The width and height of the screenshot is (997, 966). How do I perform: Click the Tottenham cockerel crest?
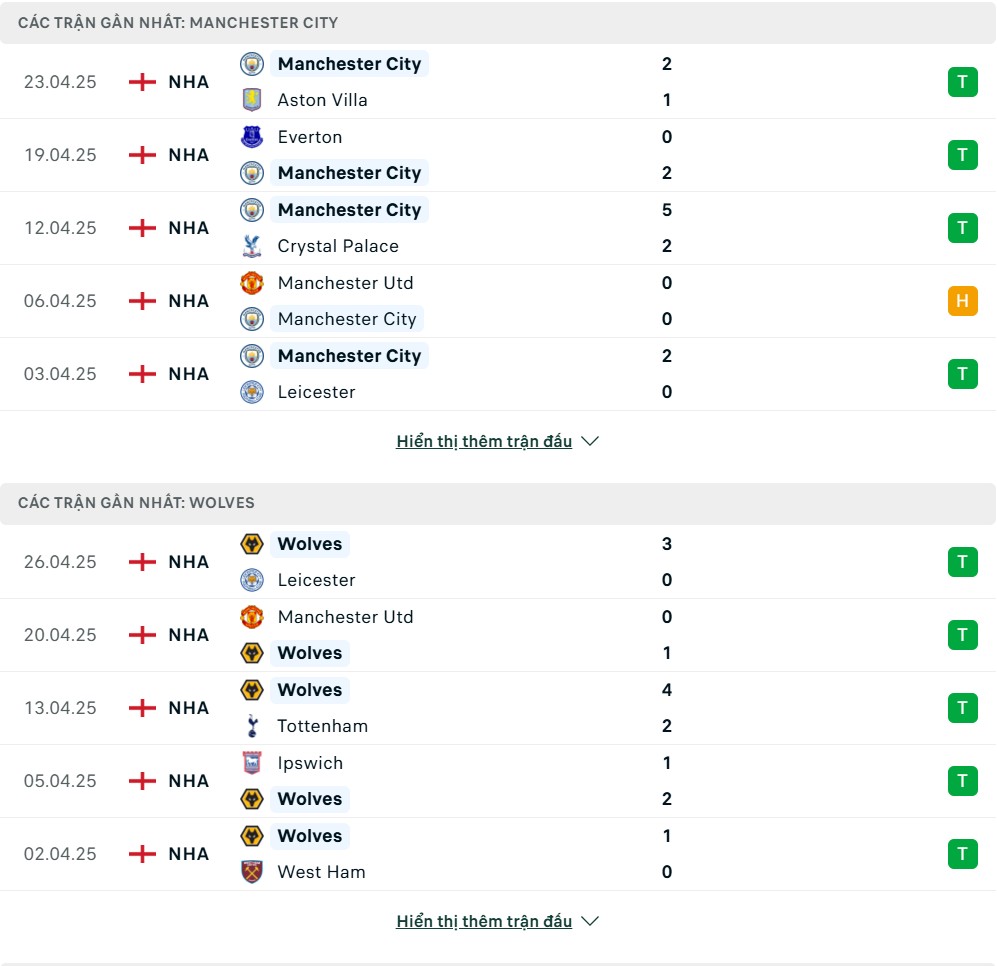click(252, 726)
